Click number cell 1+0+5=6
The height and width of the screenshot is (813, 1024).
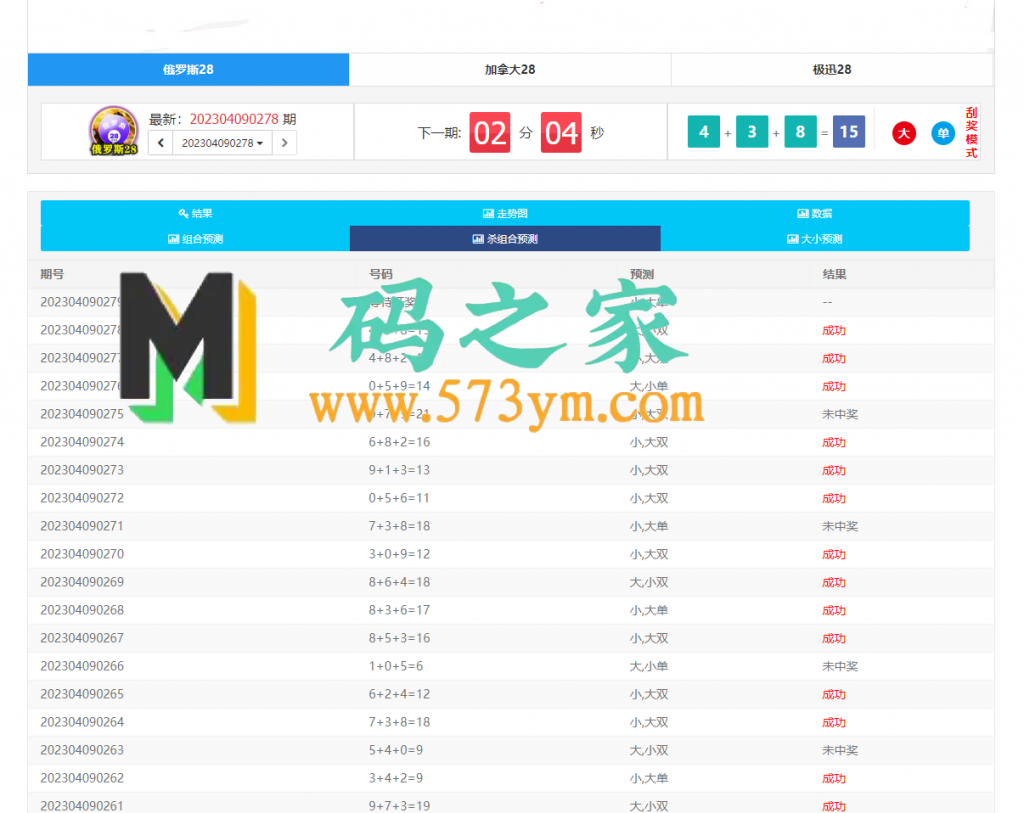pyautogui.click(x=396, y=667)
